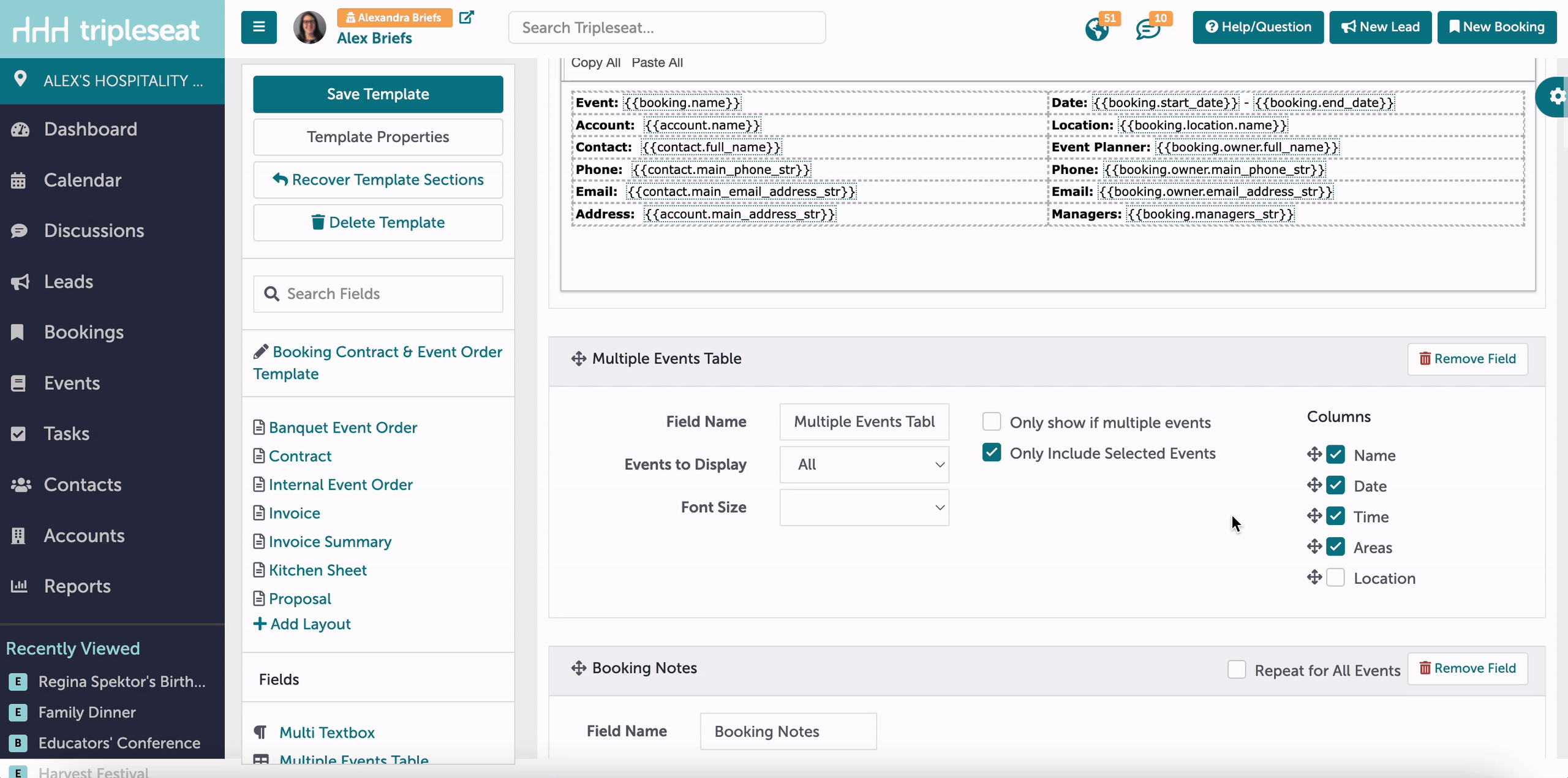Click the New Booking button
This screenshot has height=778, width=1568.
click(1496, 27)
